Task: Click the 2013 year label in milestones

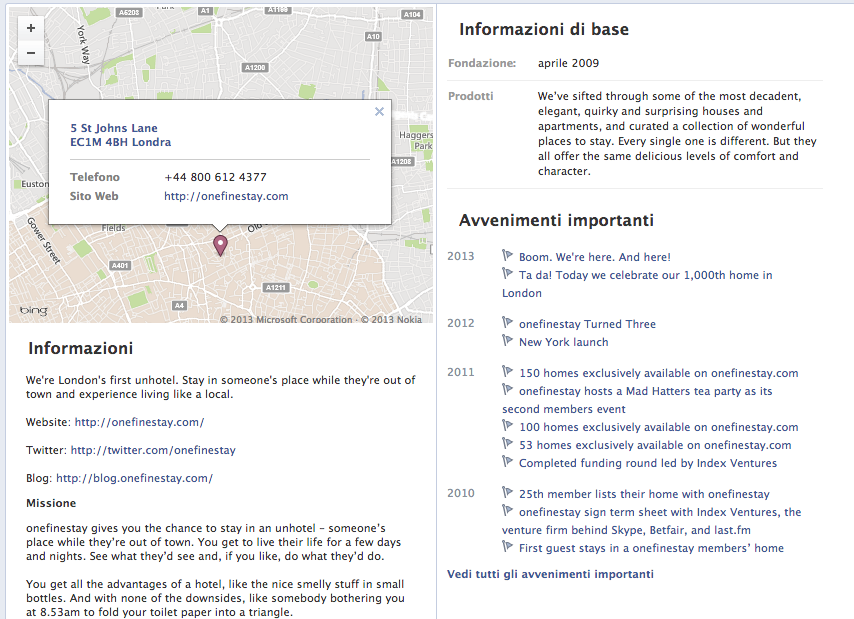Action: [x=461, y=256]
